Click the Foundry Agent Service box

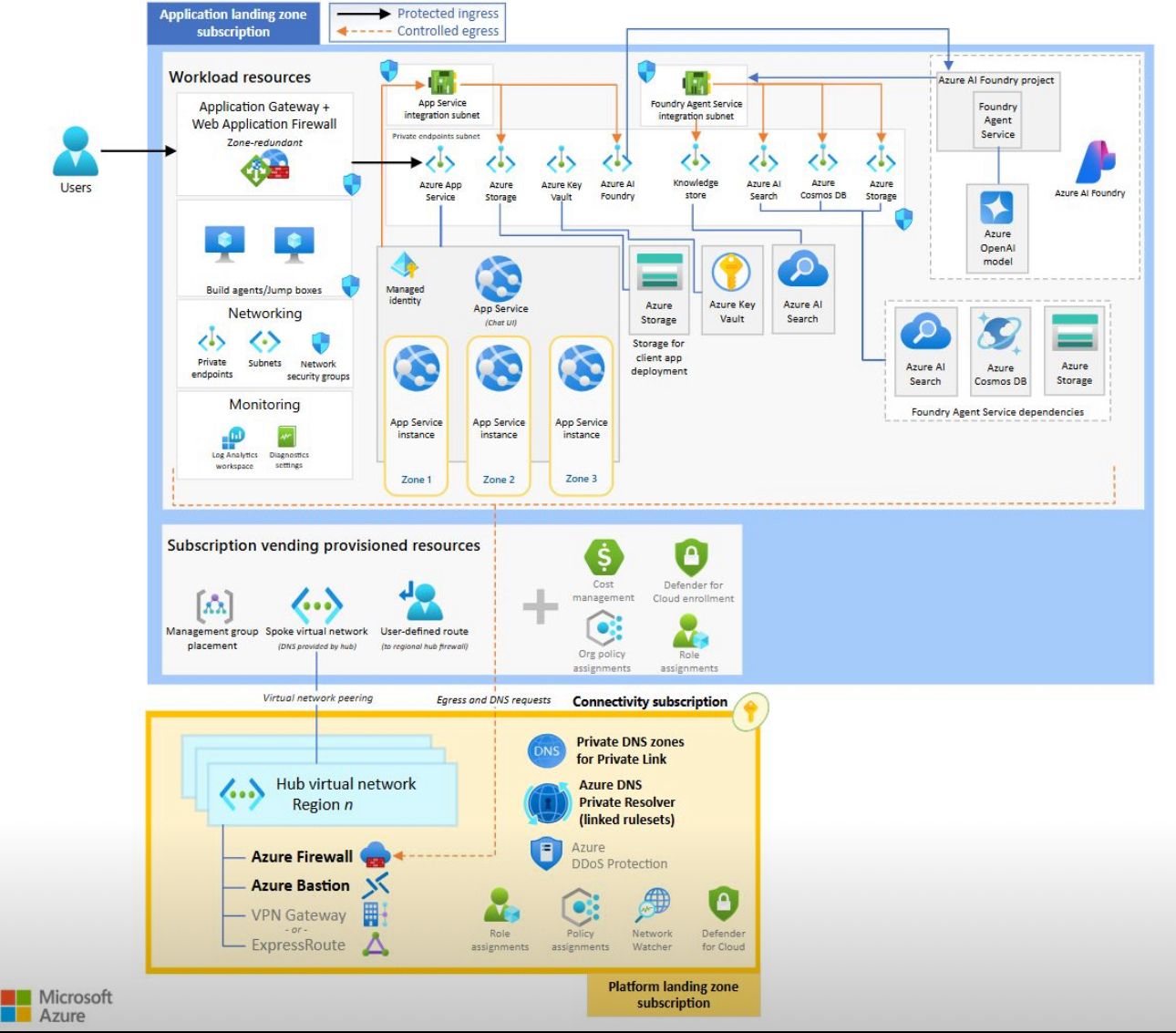click(x=997, y=120)
